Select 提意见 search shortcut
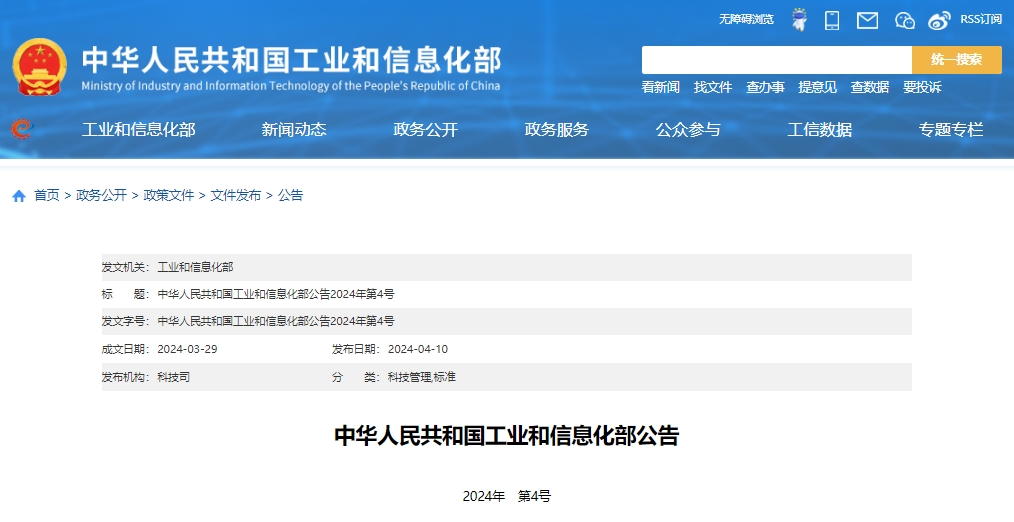 (817, 87)
